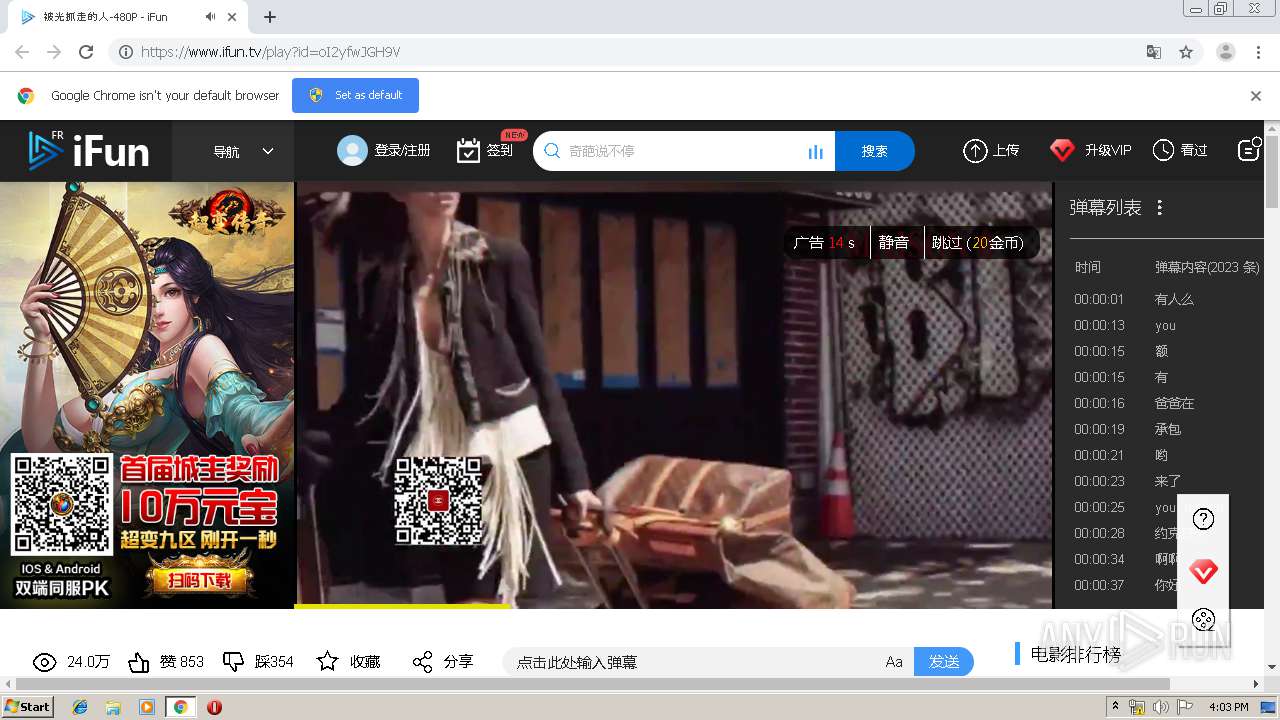Image resolution: width=1280 pixels, height=720 pixels.
Task: Share the video via 分享 icon
Action: pos(422,662)
